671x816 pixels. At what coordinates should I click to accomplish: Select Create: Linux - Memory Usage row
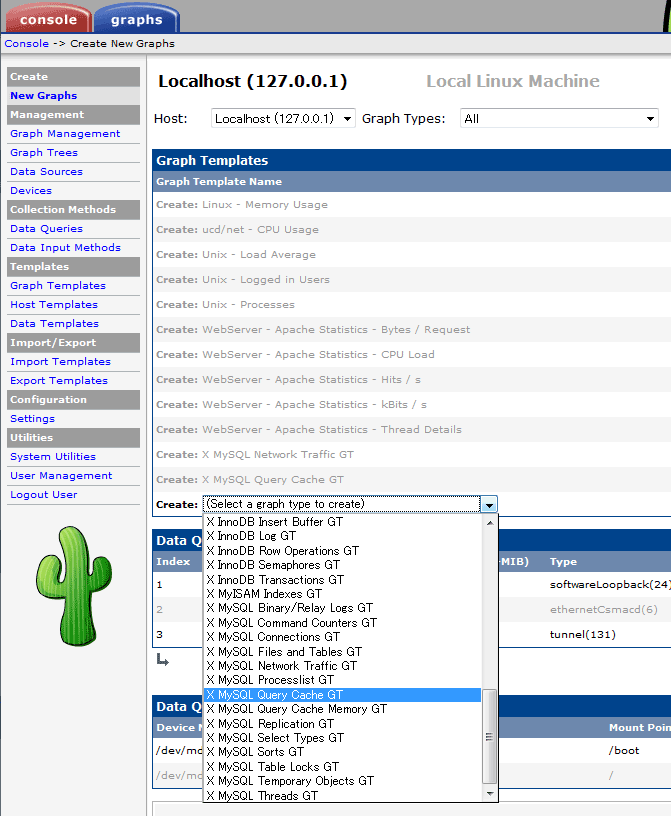(242, 205)
